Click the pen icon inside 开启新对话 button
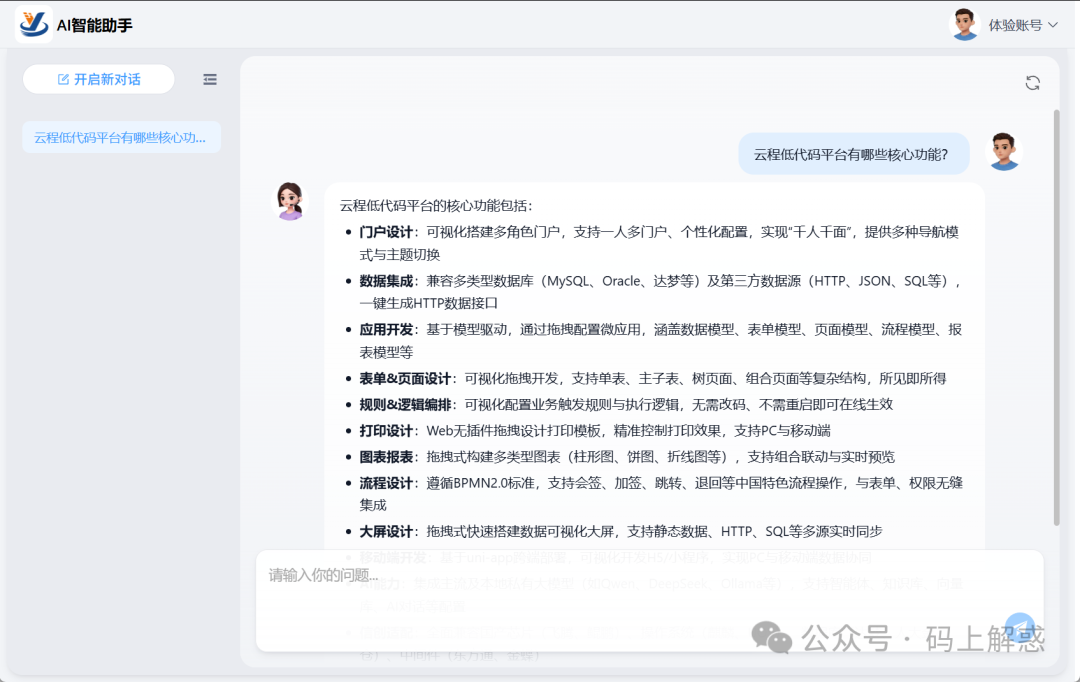Image resolution: width=1080 pixels, height=682 pixels. [x=65, y=79]
